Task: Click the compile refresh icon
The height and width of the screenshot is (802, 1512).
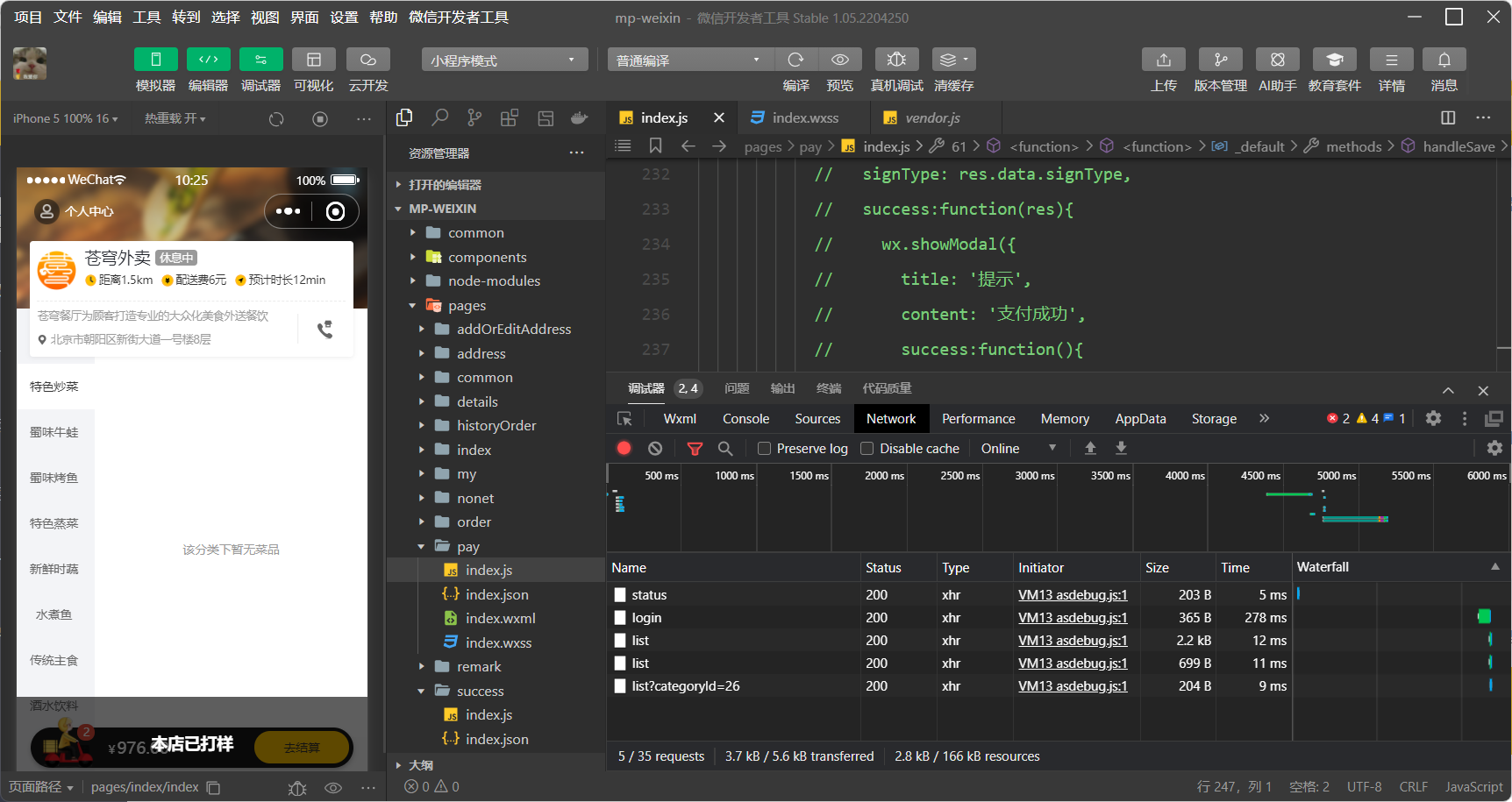Action: 795,60
